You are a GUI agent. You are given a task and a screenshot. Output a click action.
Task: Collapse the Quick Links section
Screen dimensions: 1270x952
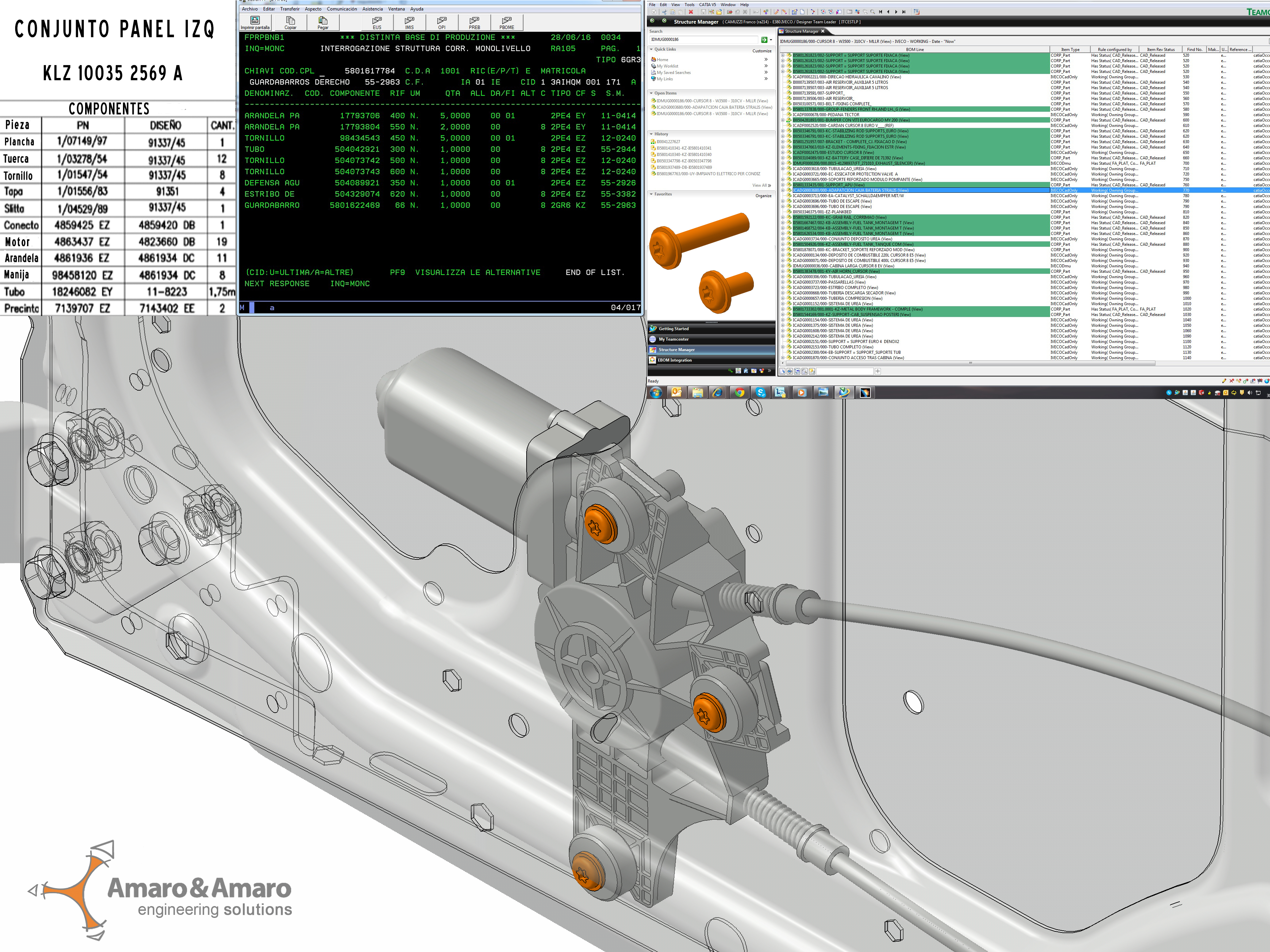[651, 49]
